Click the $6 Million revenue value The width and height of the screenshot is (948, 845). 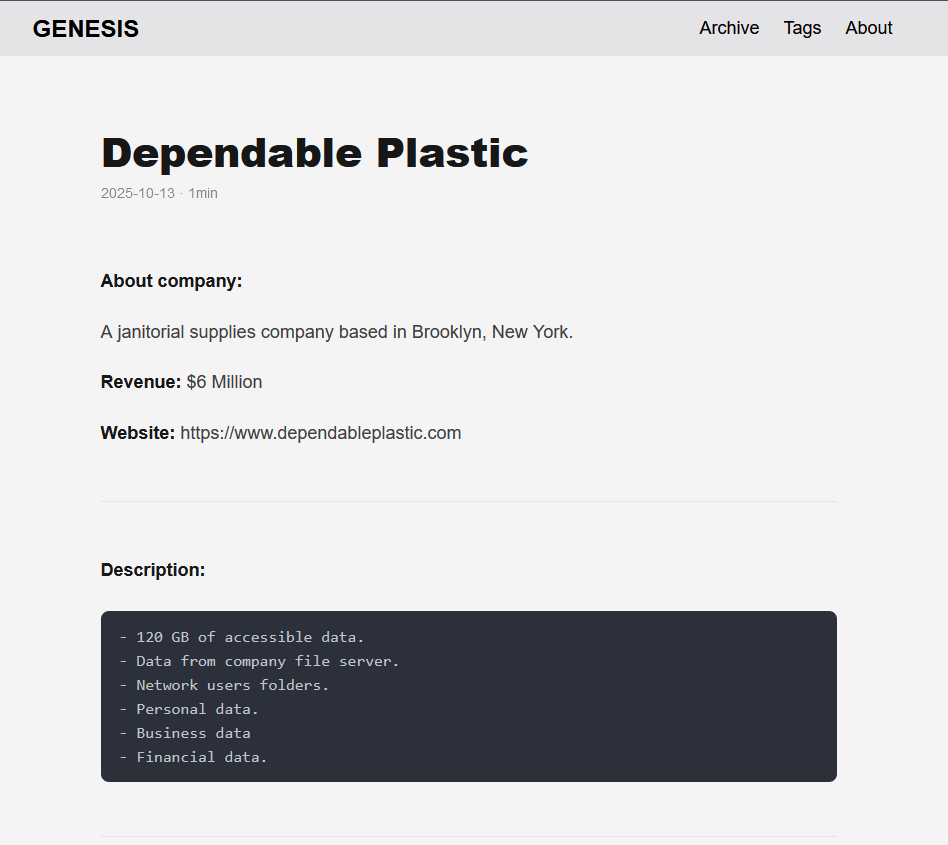pyautogui.click(x=224, y=382)
